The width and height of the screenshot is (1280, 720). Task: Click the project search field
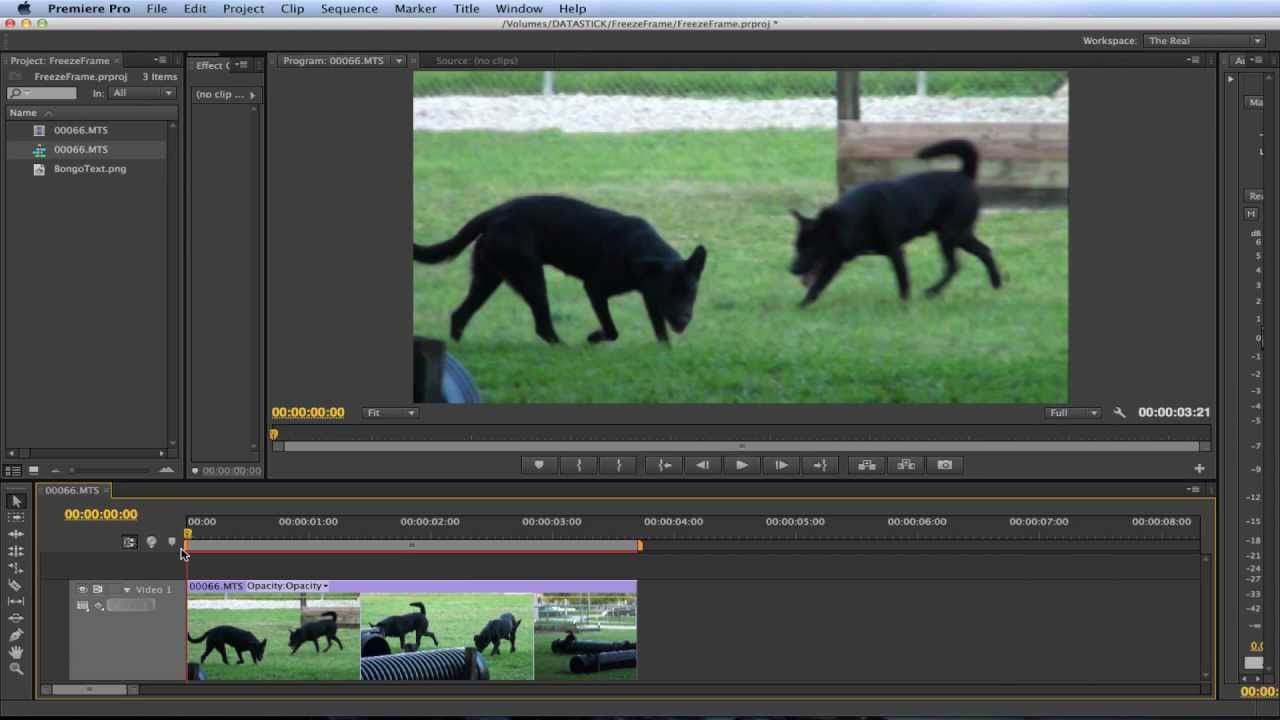pos(41,93)
